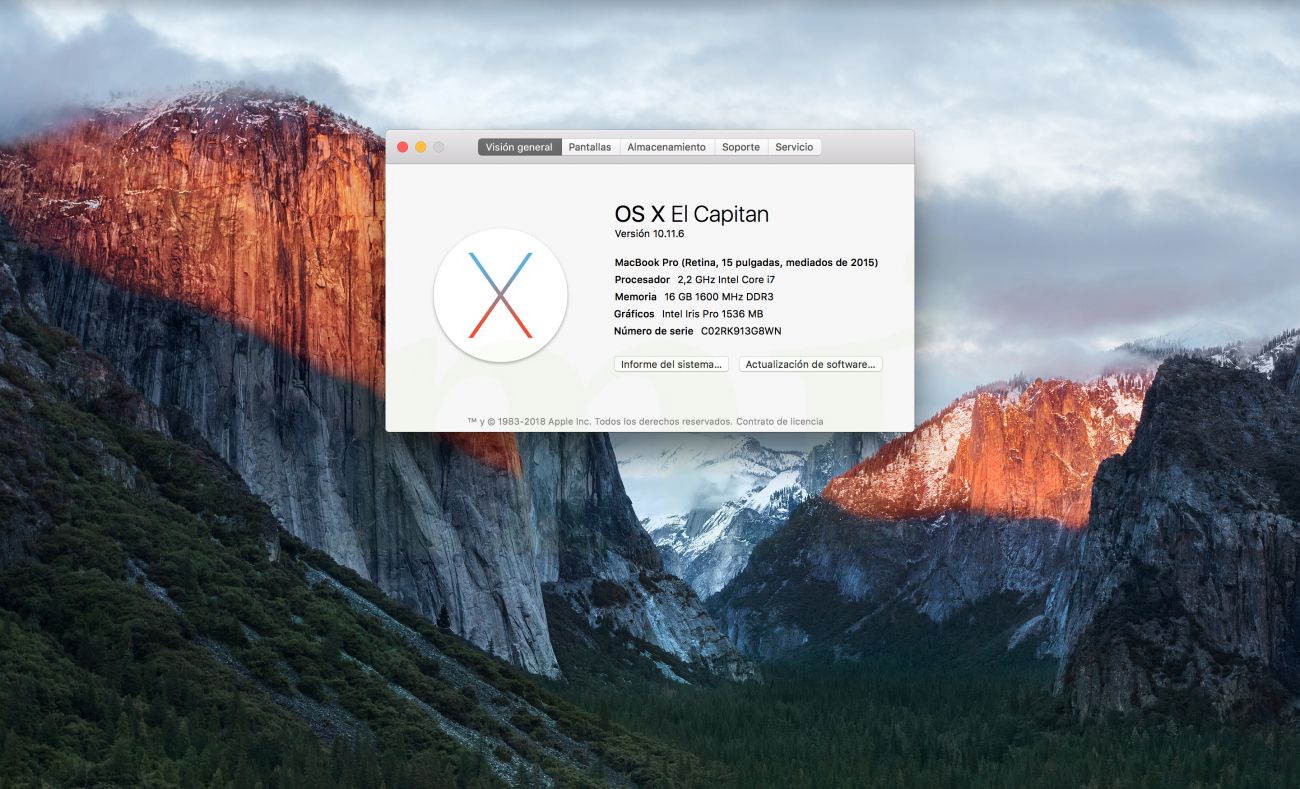1300x789 pixels.
Task: Open the Contrato de licencia link
Action: 780,422
